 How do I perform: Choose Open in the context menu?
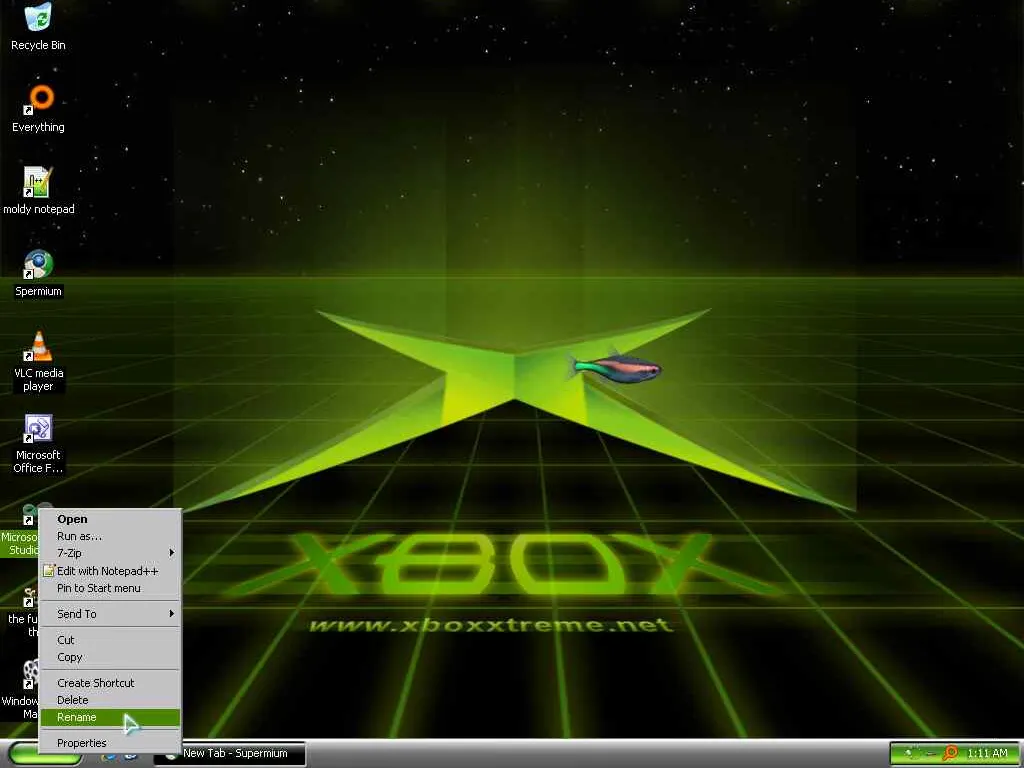click(x=110, y=519)
